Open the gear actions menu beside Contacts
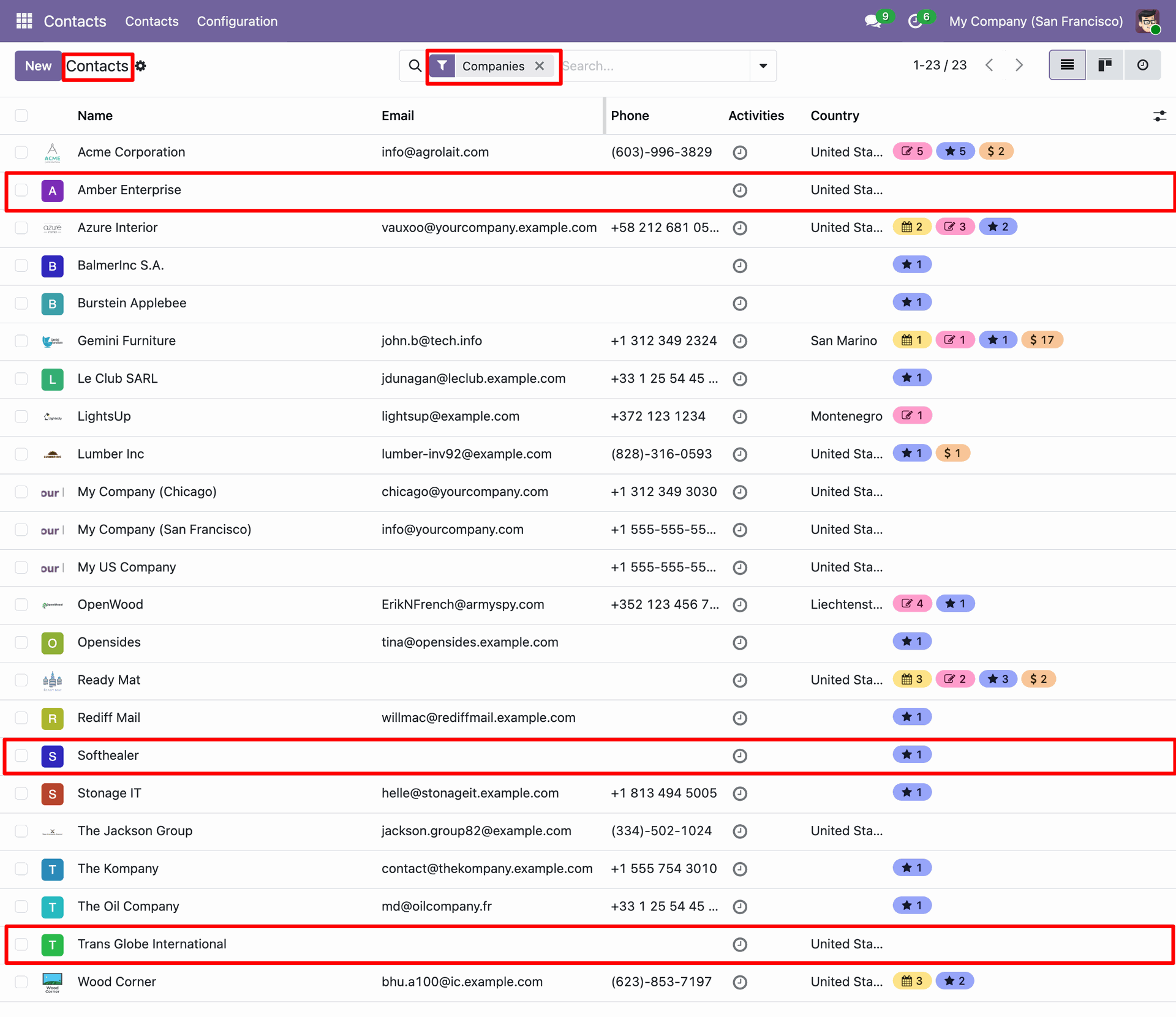Screen dimensions: 1176x1017 (x=140, y=66)
